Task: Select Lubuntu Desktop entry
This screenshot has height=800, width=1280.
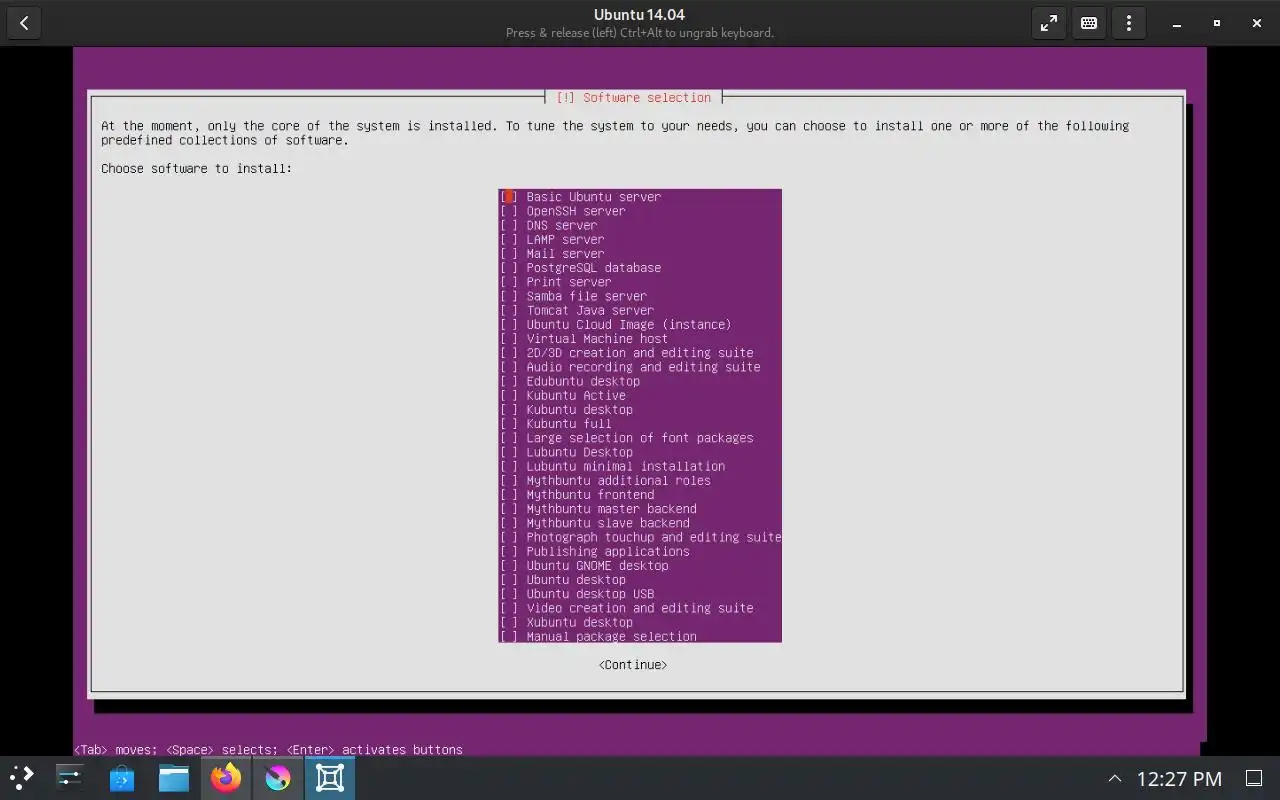Action: click(640, 452)
